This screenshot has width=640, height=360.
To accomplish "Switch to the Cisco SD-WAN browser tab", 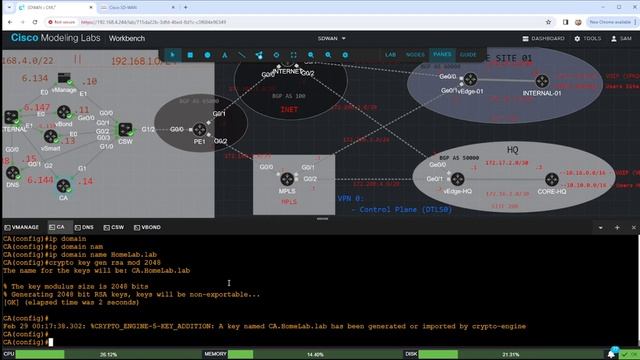I will [x=137, y=7].
